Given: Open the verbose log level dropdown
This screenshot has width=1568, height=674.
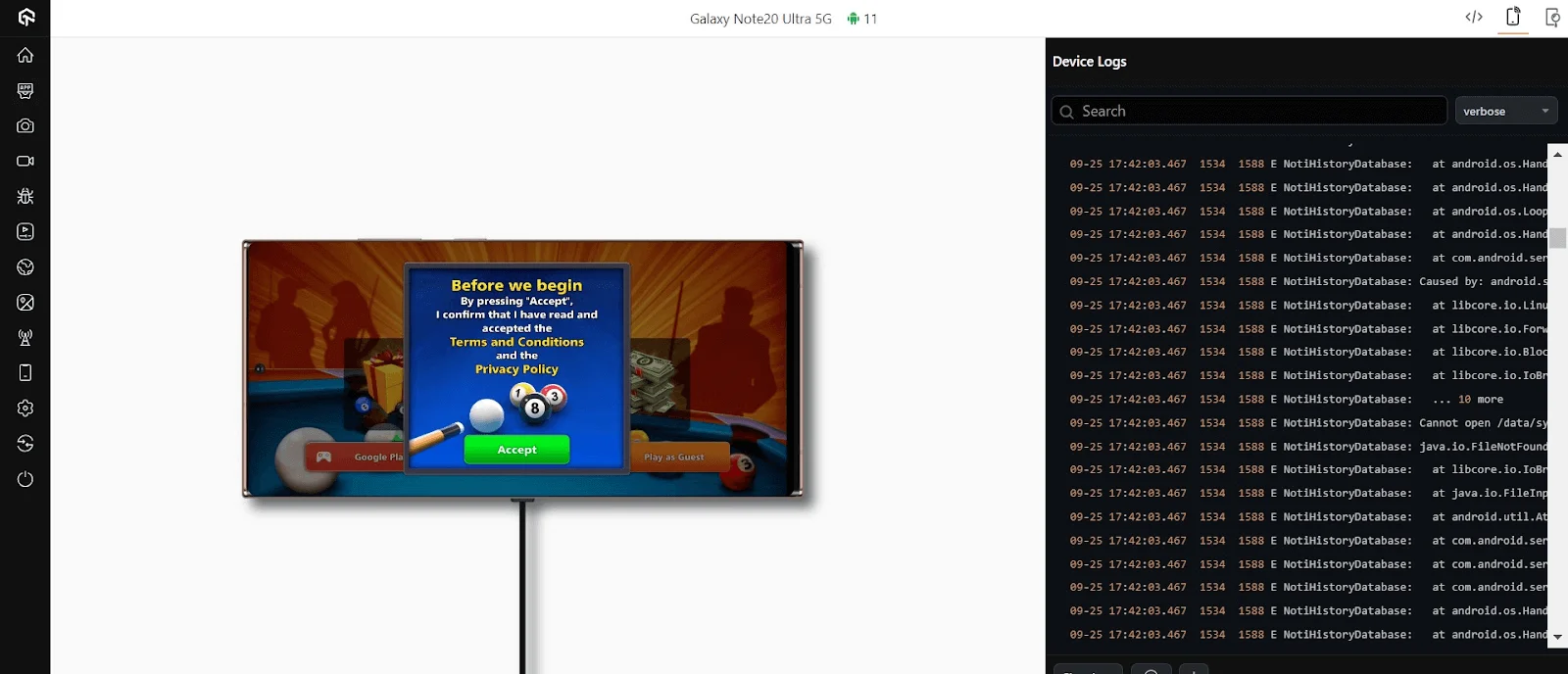Looking at the screenshot, I should coord(1506,111).
